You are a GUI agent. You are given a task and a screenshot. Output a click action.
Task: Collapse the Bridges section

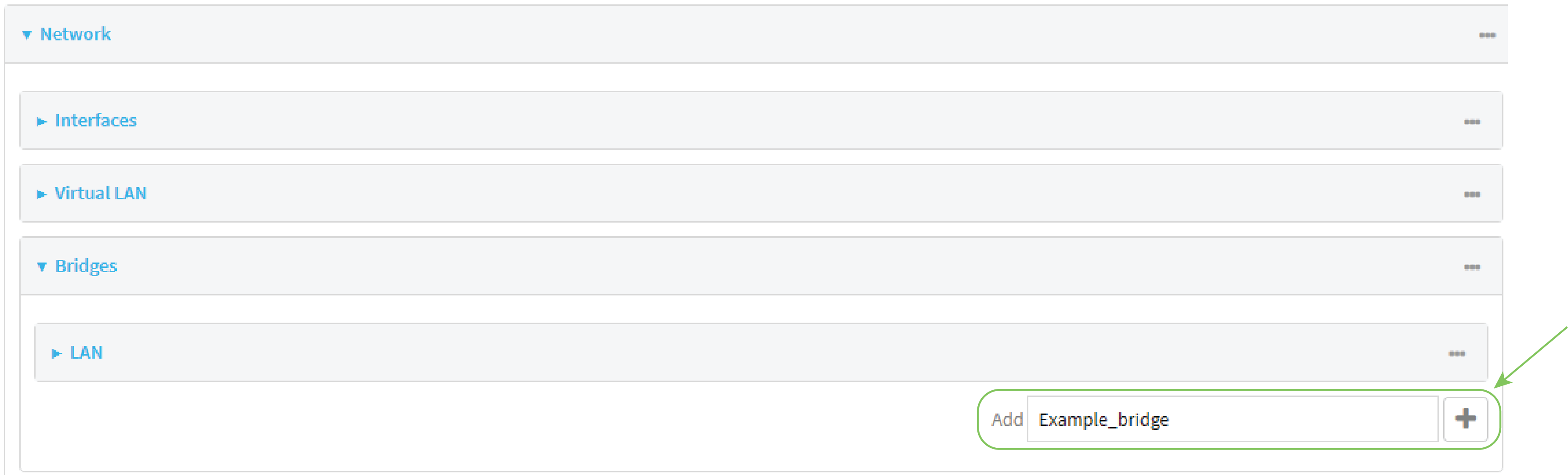point(41,266)
